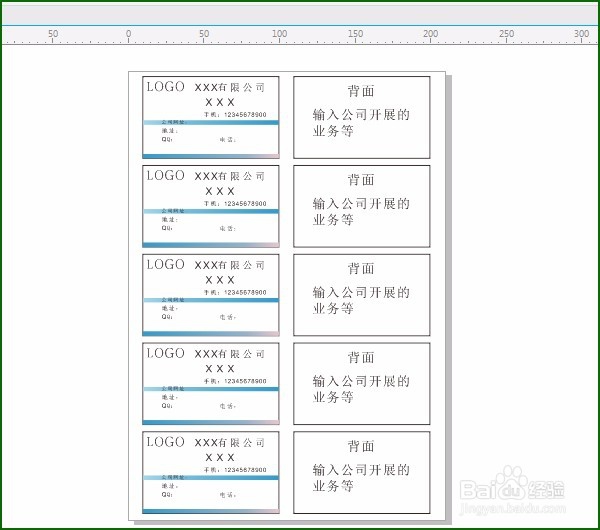Select the '背面' heading in the second back card
This screenshot has height=530, width=600.
(361, 180)
